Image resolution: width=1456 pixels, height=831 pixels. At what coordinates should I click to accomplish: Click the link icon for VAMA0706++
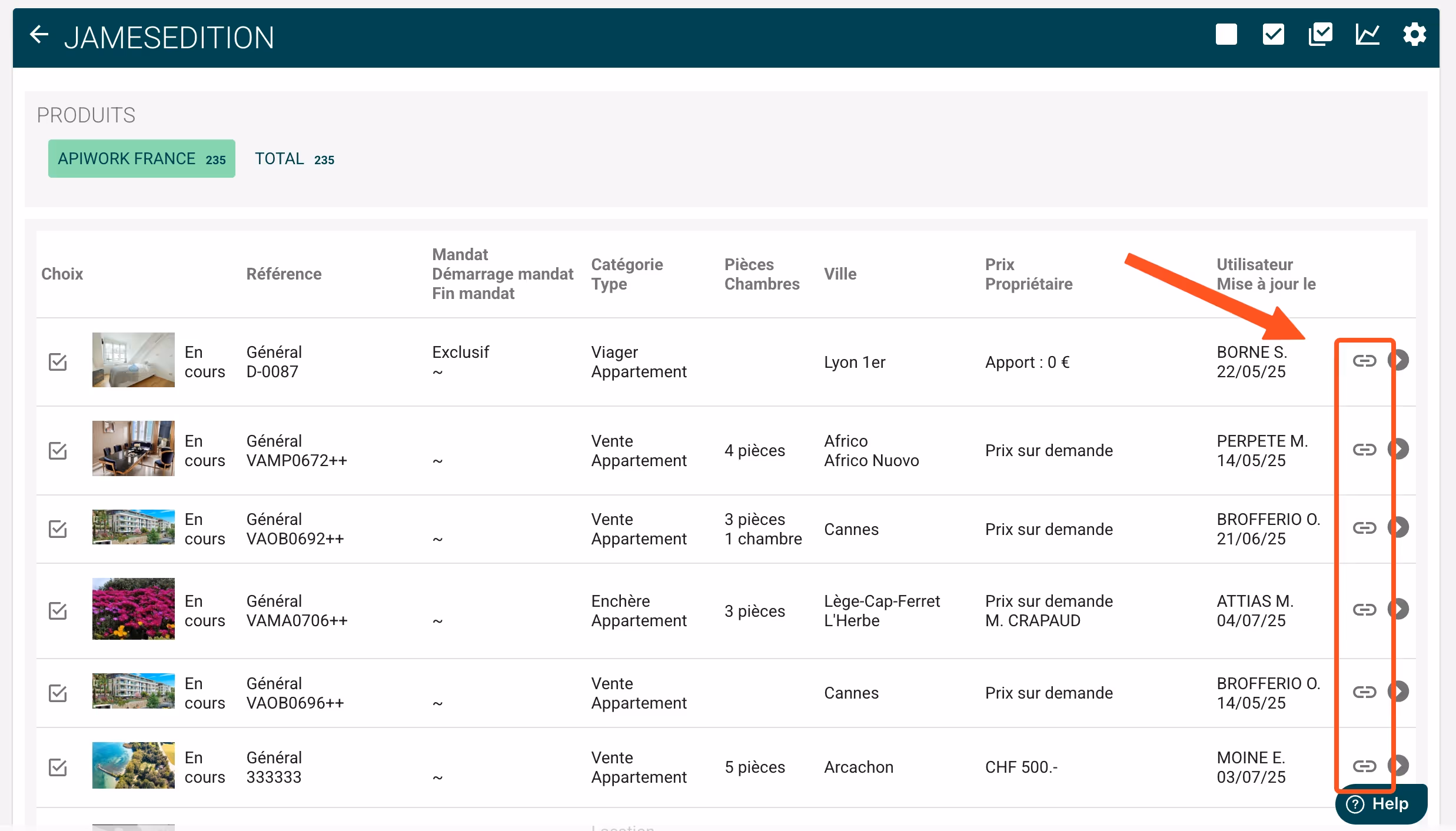pyautogui.click(x=1364, y=610)
